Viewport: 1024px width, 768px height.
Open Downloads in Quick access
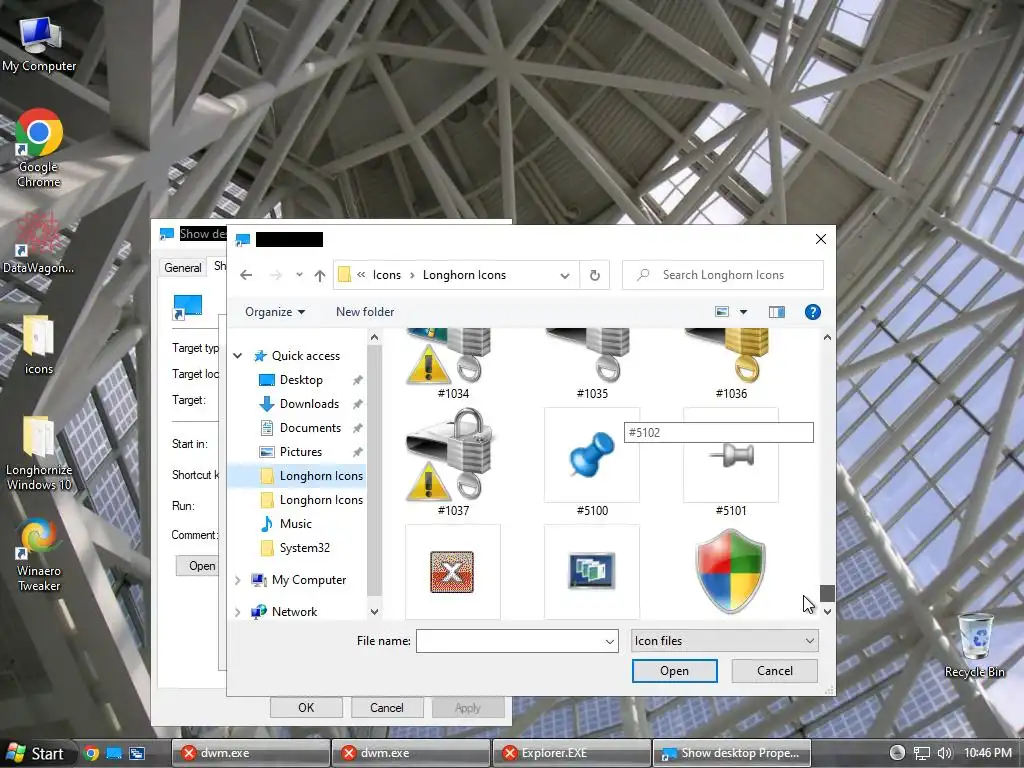(x=310, y=404)
